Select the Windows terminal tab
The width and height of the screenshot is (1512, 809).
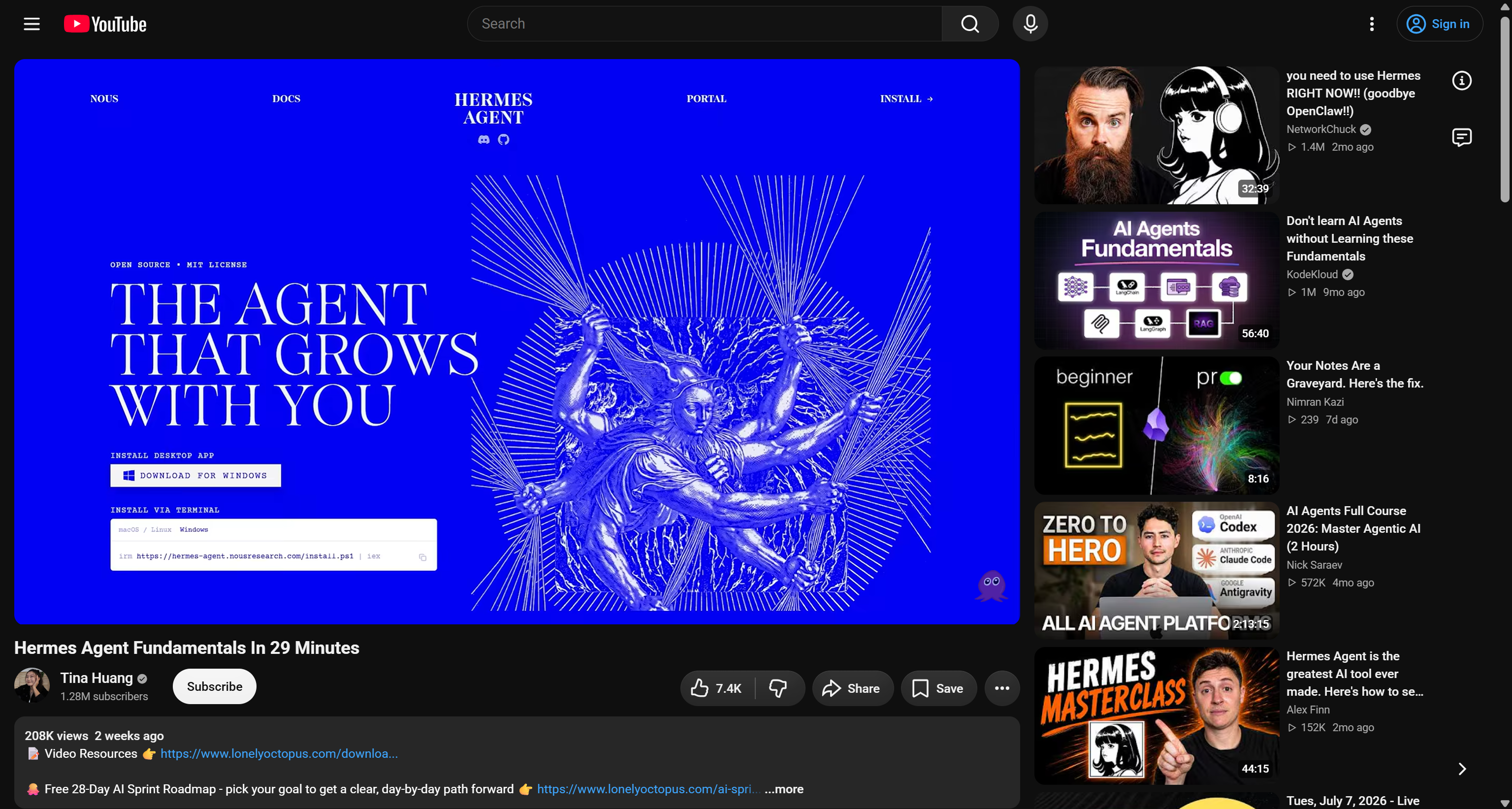click(x=193, y=529)
